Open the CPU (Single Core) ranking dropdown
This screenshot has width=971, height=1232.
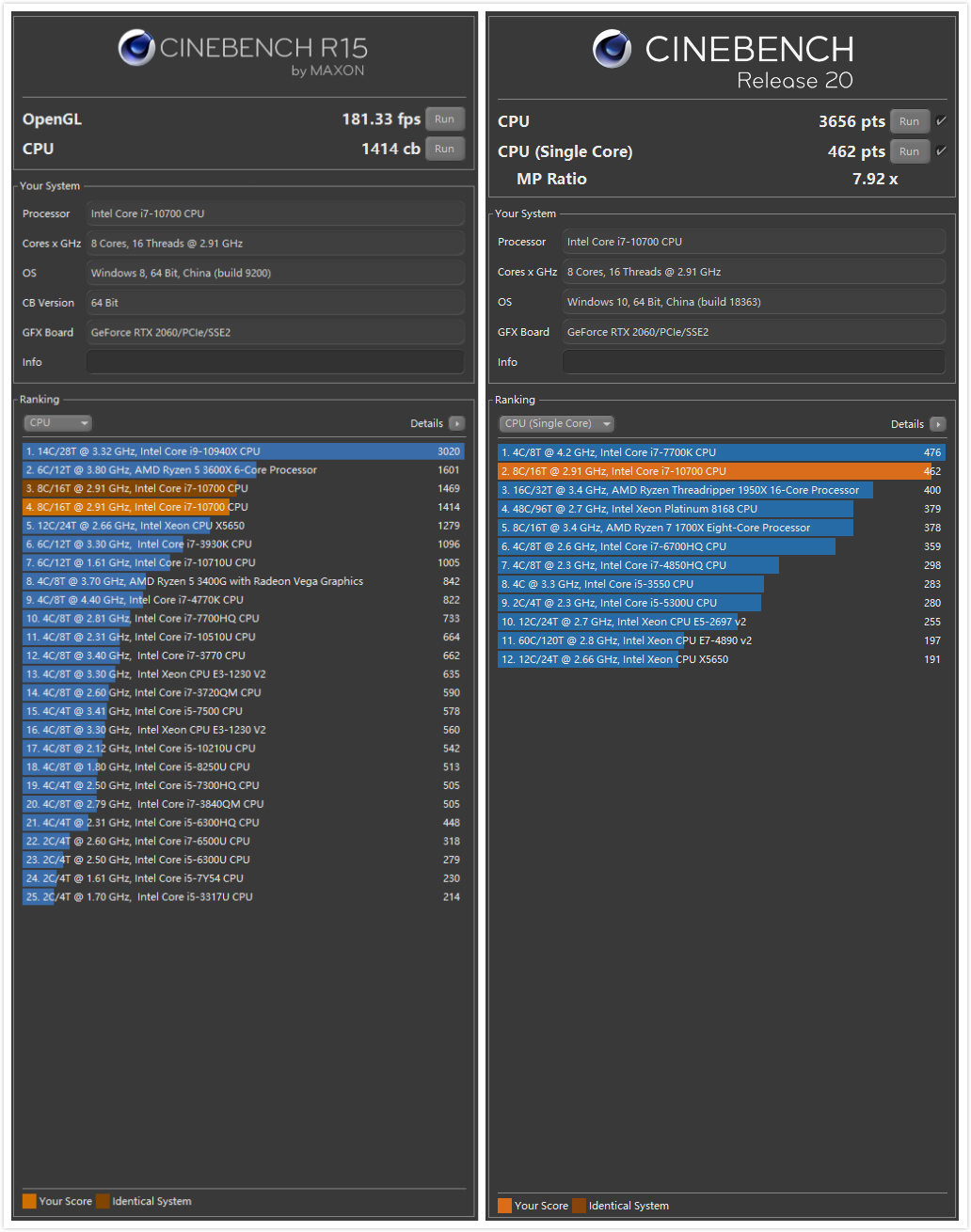click(x=556, y=424)
